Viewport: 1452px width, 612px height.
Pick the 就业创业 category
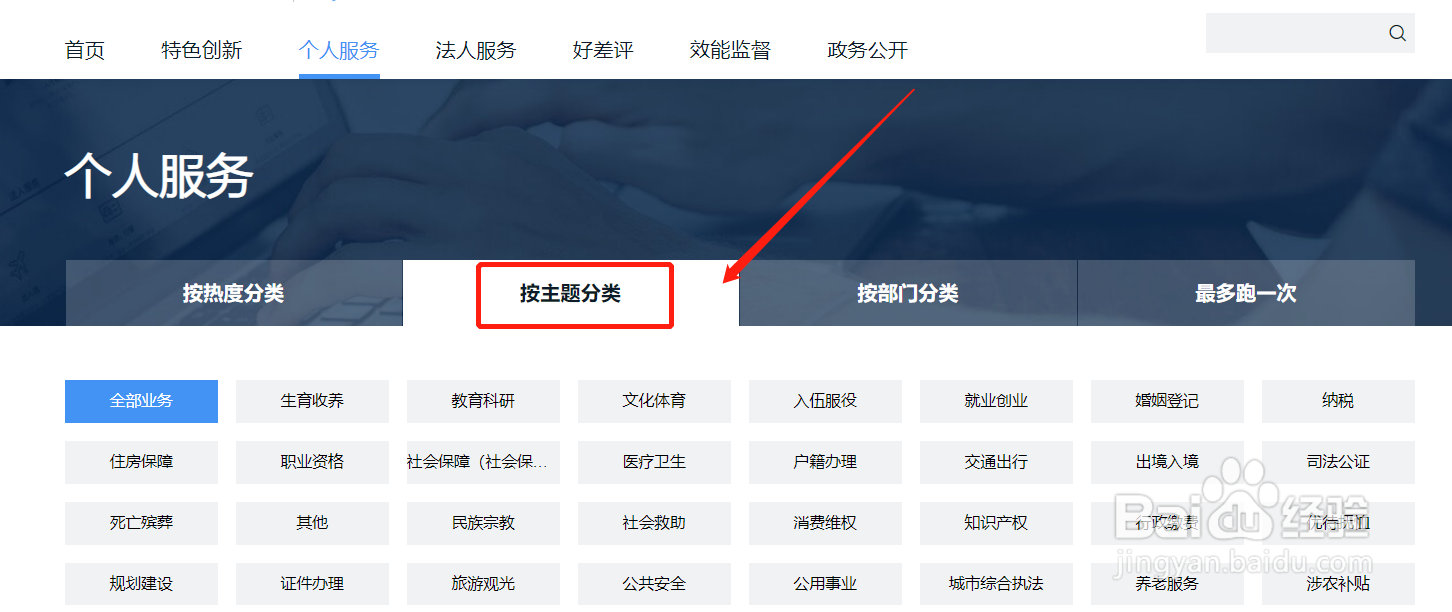coord(996,401)
